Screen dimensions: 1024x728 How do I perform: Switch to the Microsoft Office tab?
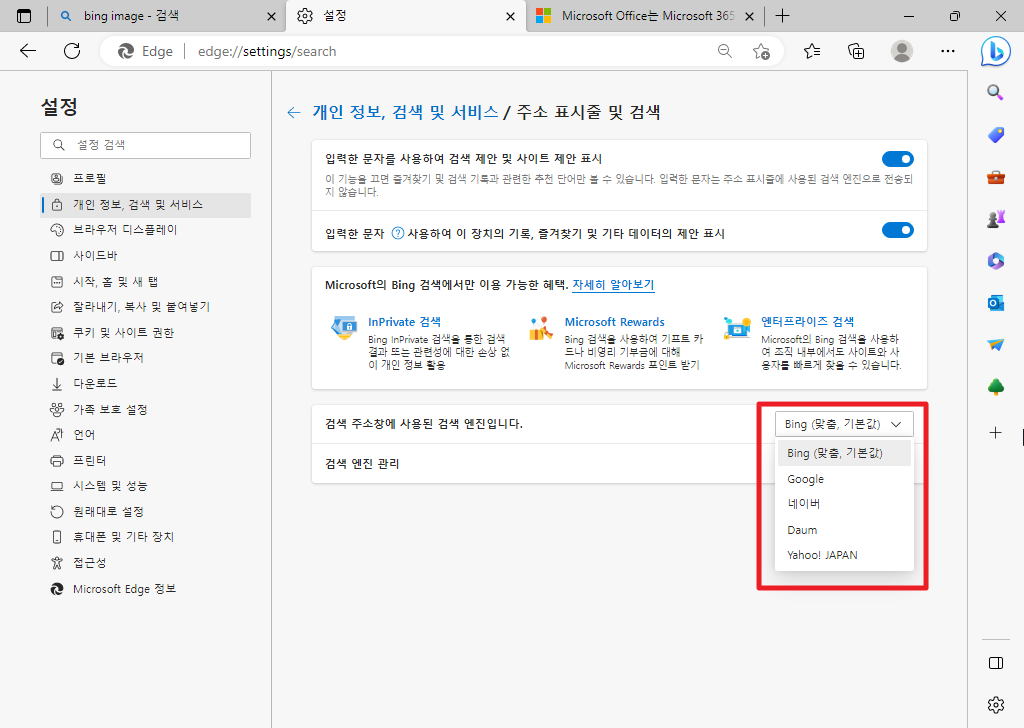(x=645, y=16)
